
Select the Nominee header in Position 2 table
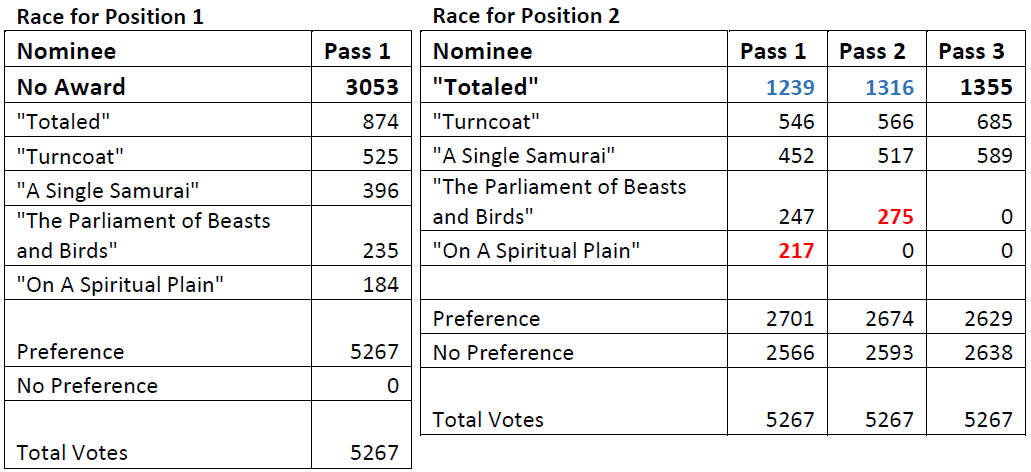483,51
